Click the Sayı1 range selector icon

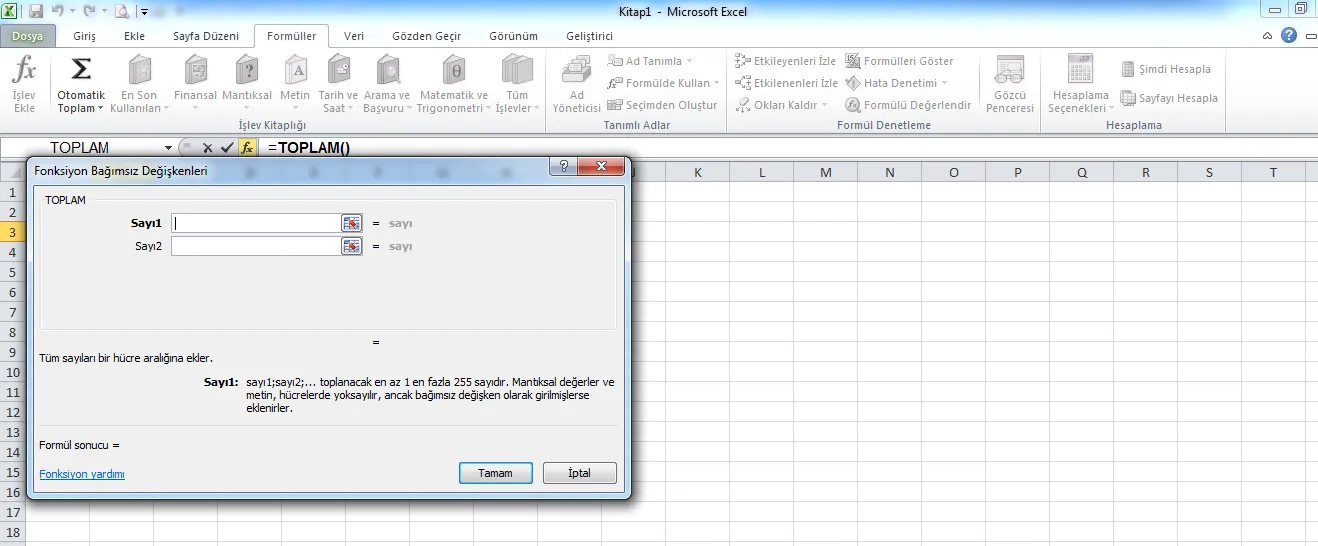coord(351,223)
